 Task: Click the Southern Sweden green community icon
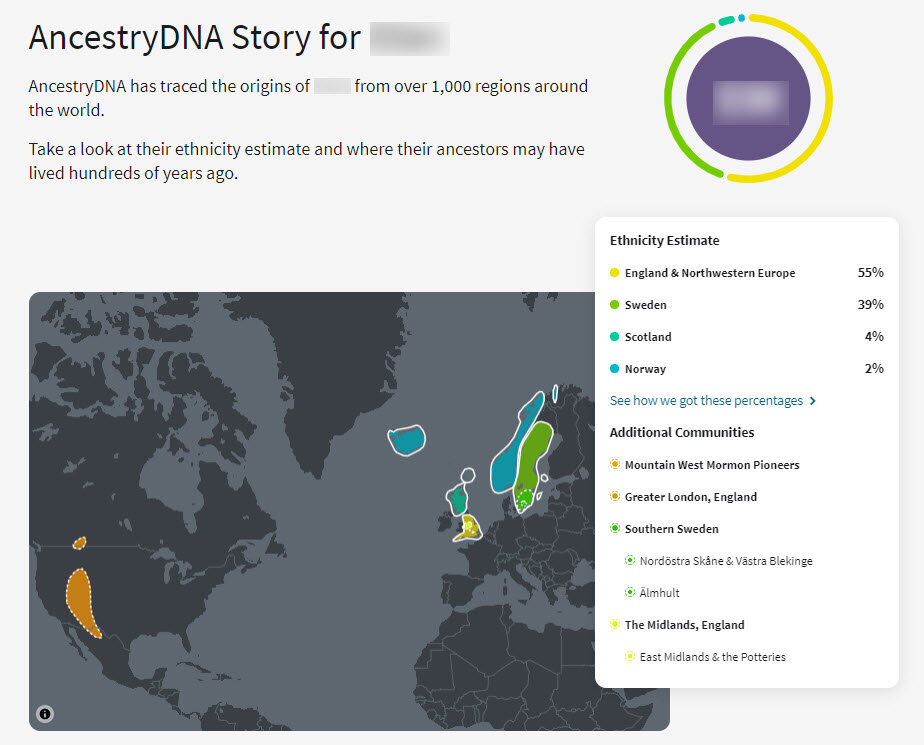pos(615,528)
